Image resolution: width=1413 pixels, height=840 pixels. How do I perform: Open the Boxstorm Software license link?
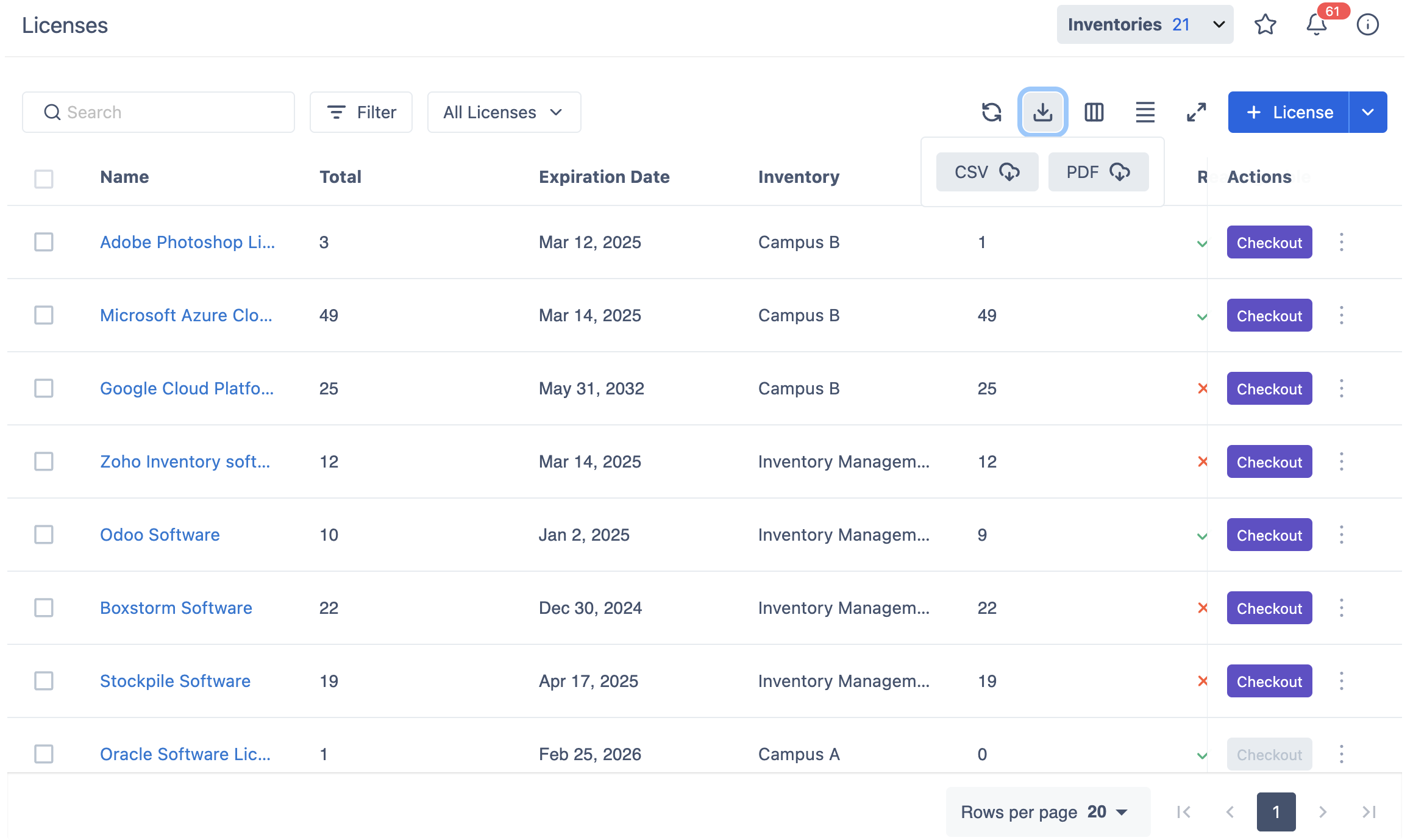[176, 608]
